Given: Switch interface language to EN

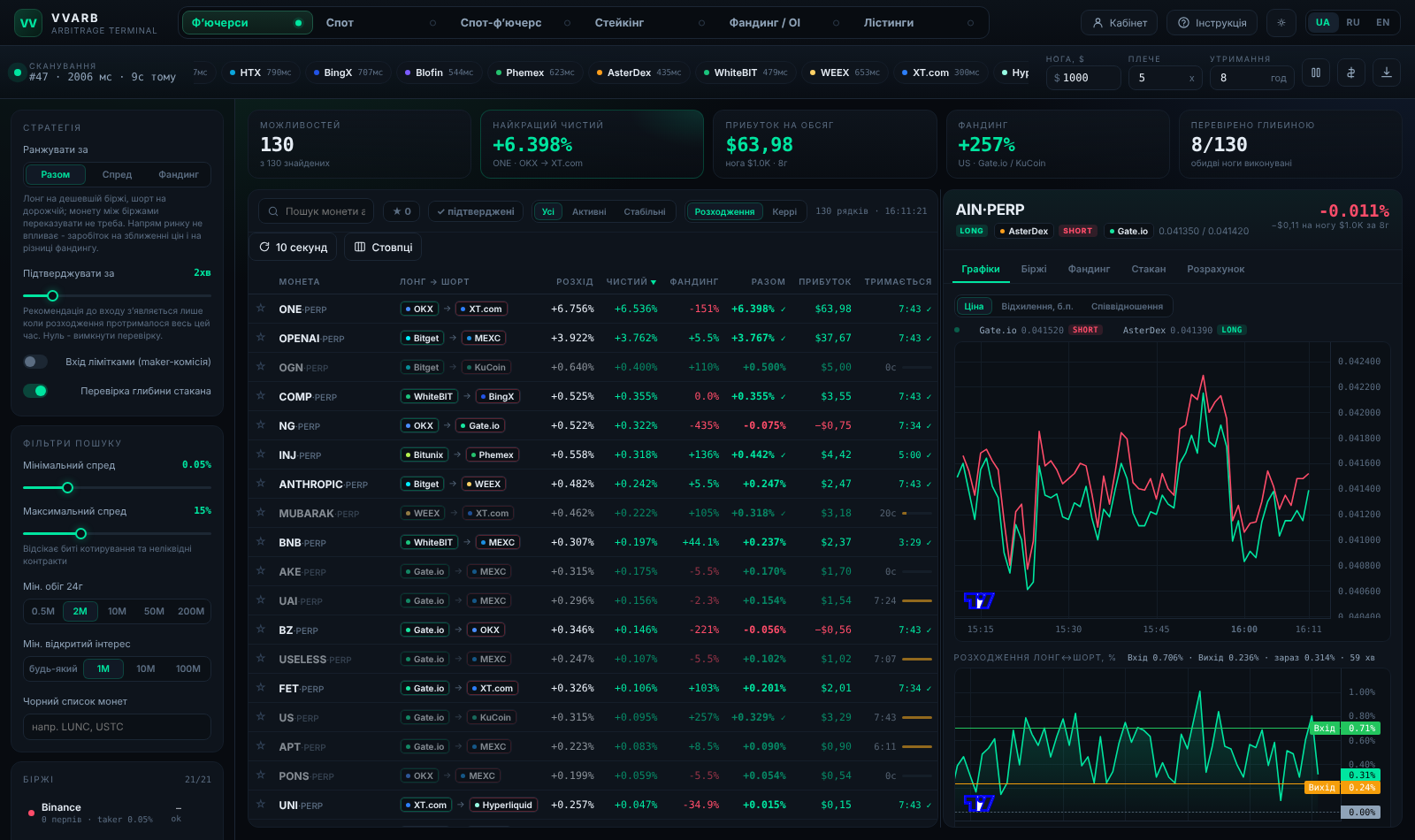Looking at the screenshot, I should [1382, 23].
